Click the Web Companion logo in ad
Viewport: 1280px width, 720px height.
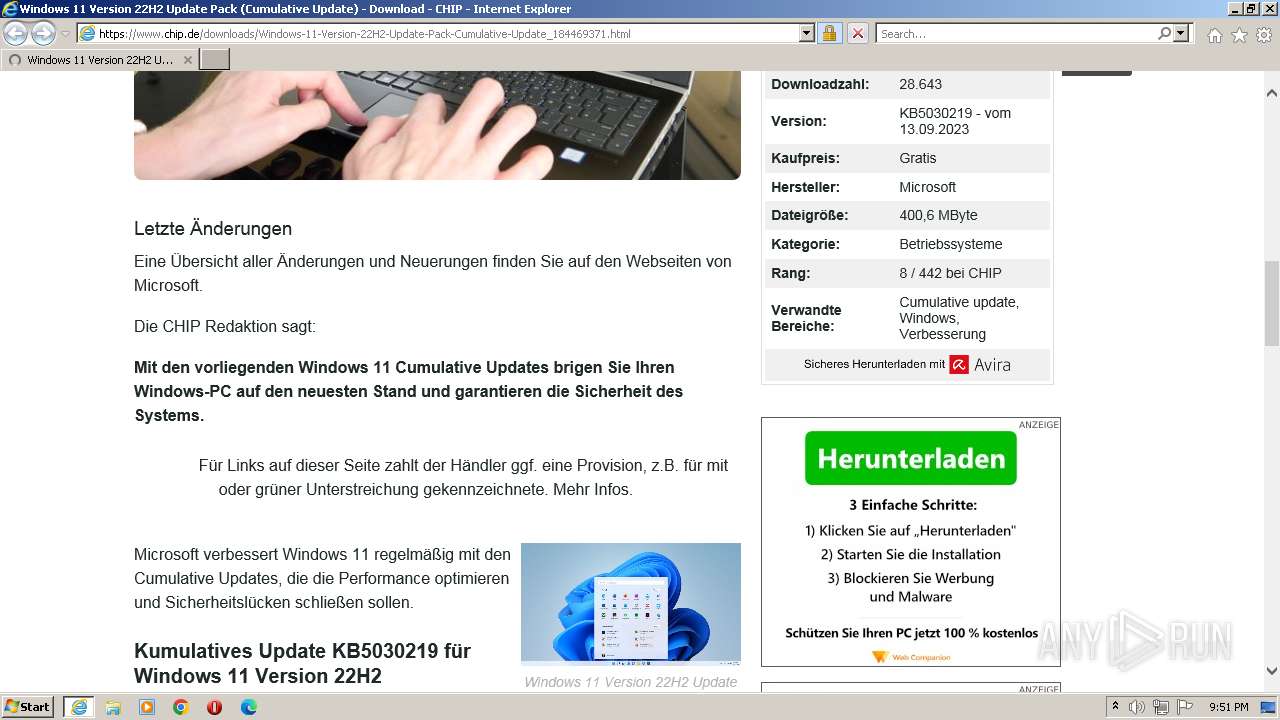[911, 657]
